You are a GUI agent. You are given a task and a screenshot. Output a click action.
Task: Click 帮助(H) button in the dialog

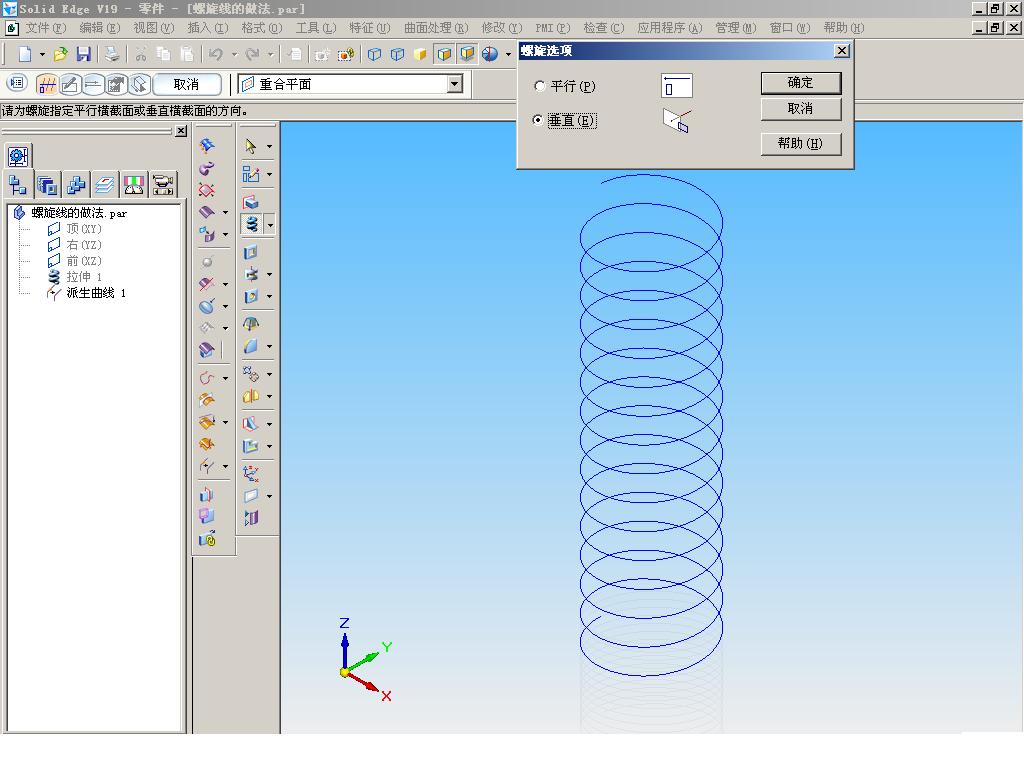tap(801, 143)
